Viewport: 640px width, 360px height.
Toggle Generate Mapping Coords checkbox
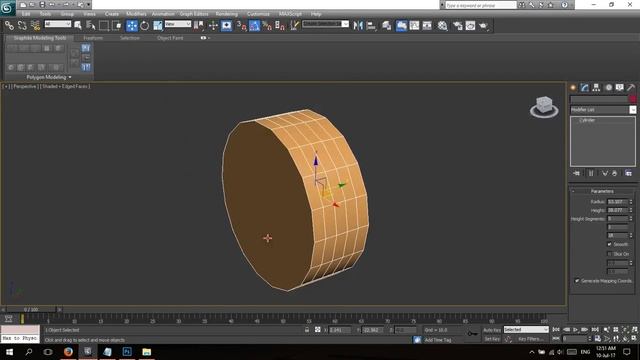(x=577, y=280)
